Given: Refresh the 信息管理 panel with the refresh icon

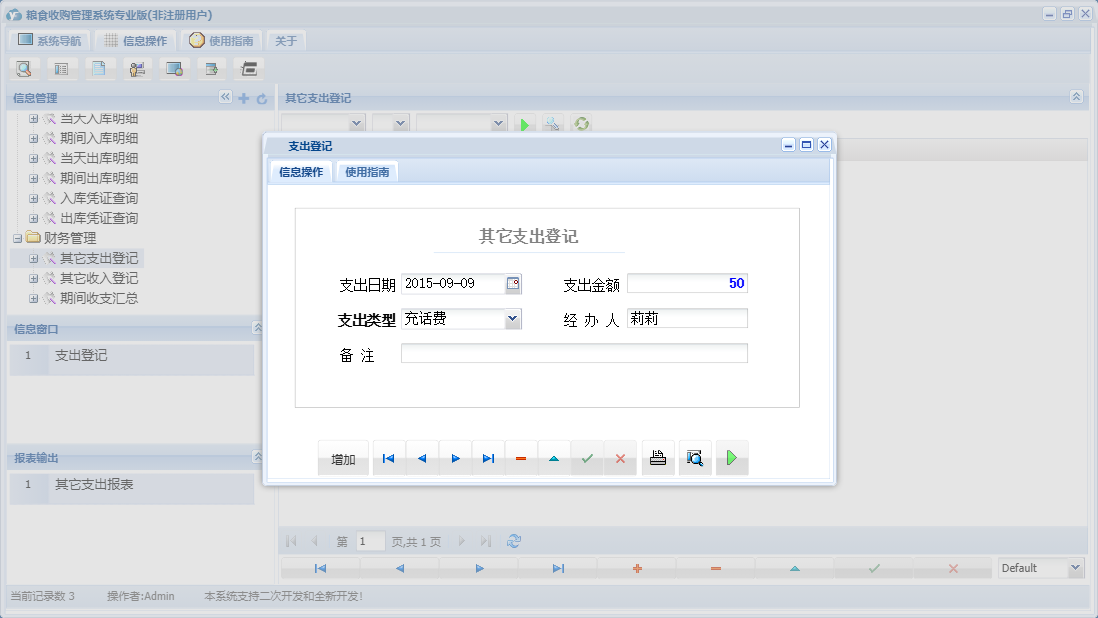Looking at the screenshot, I should pos(259,98).
